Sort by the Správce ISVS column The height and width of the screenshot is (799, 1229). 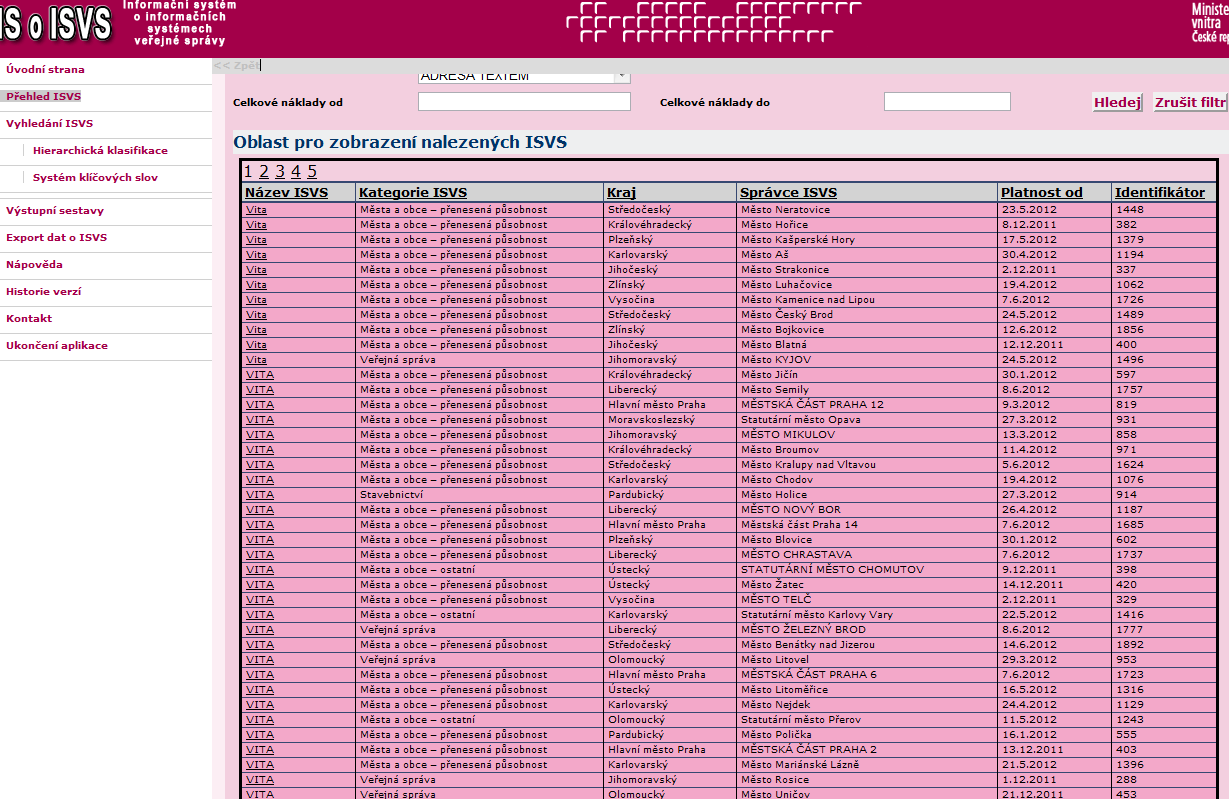point(789,193)
